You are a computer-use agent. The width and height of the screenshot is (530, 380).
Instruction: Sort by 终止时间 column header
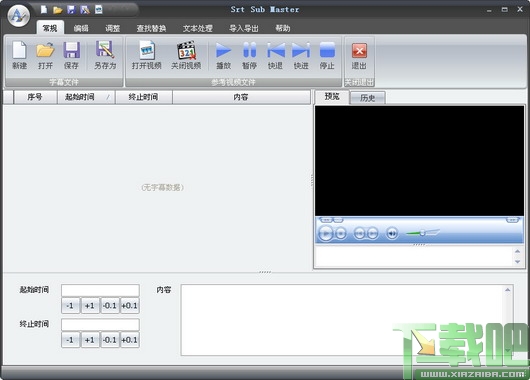point(144,97)
